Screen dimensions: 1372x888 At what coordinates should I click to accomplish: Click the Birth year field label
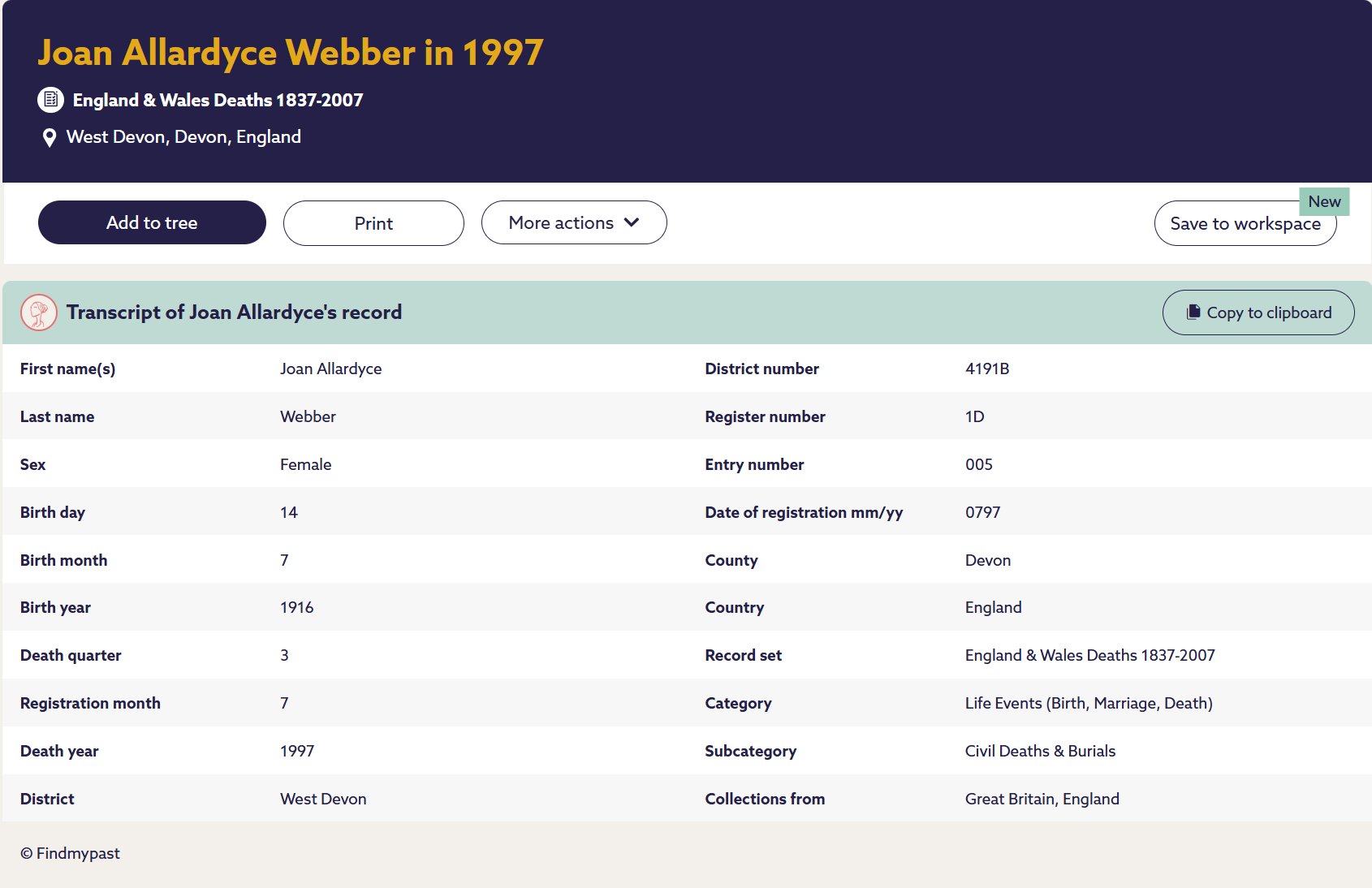(x=55, y=607)
